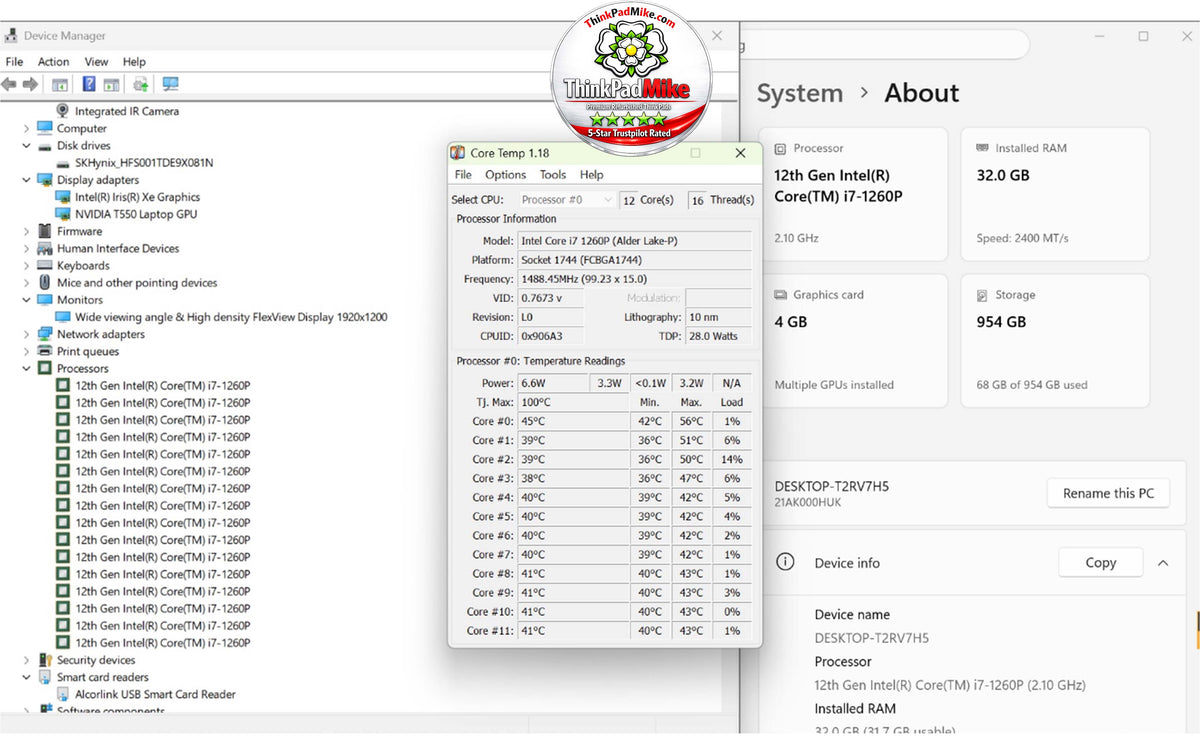
Task: Expand the Computer node chevron
Action: (x=26, y=128)
